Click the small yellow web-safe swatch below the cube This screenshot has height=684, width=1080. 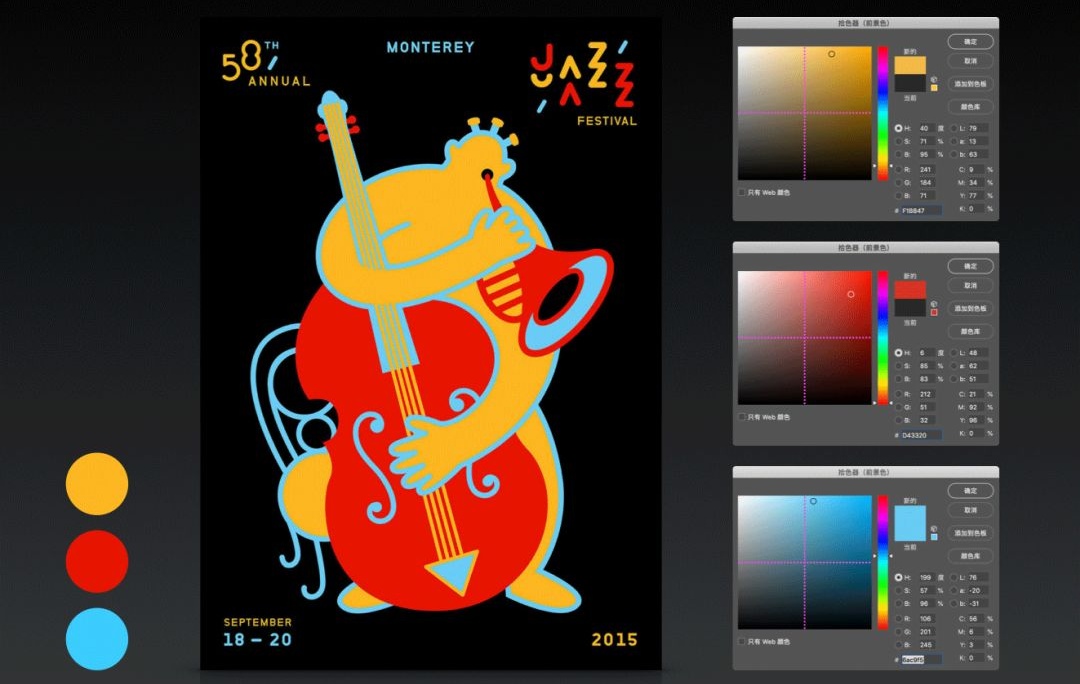[934, 88]
